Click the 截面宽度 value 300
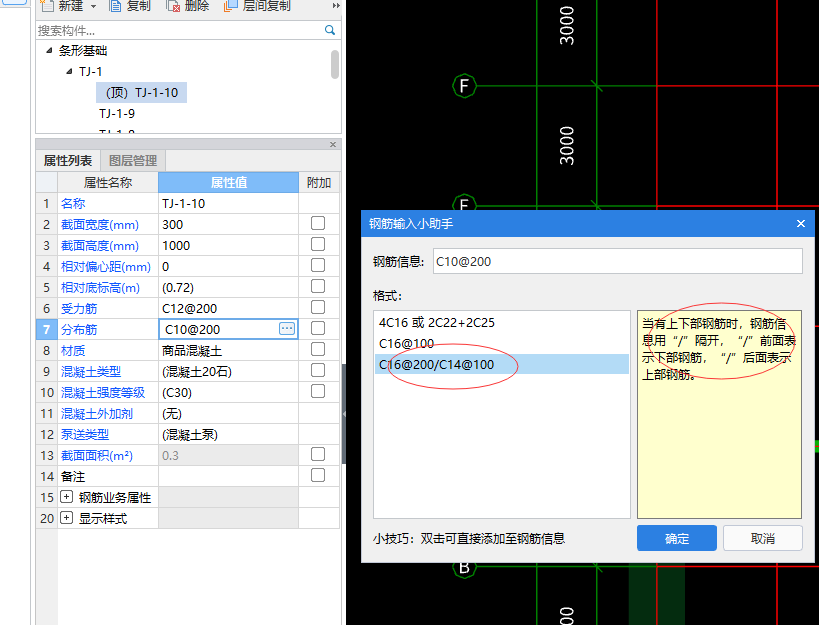 [x=228, y=225]
